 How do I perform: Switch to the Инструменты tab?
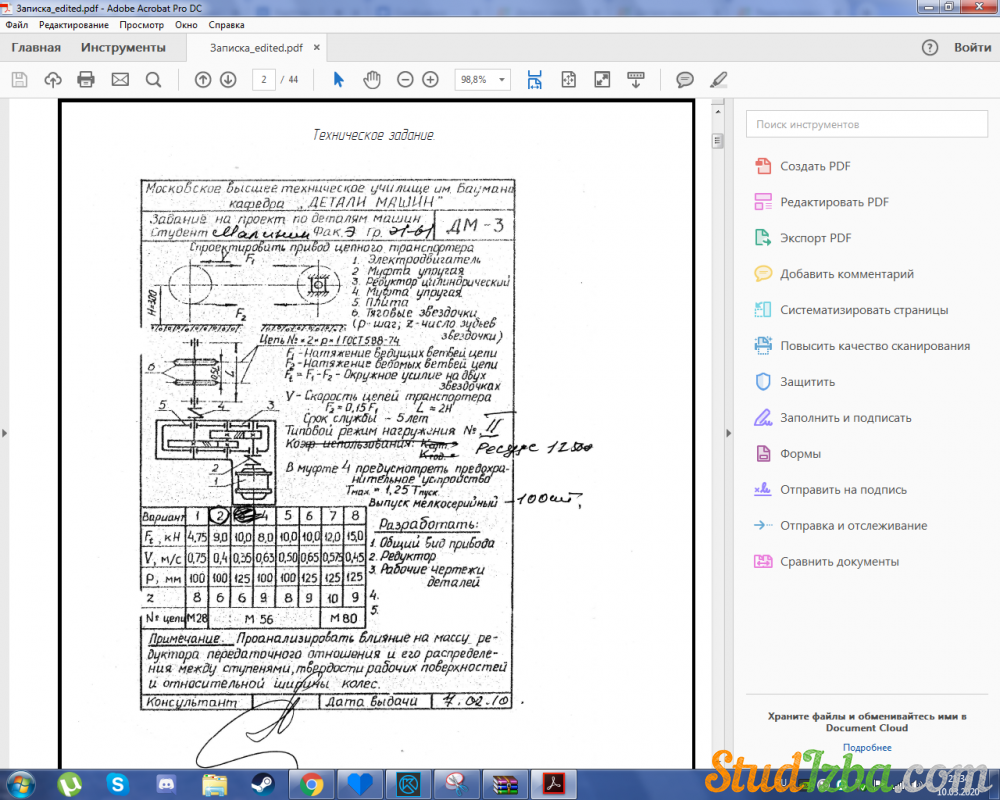123,47
